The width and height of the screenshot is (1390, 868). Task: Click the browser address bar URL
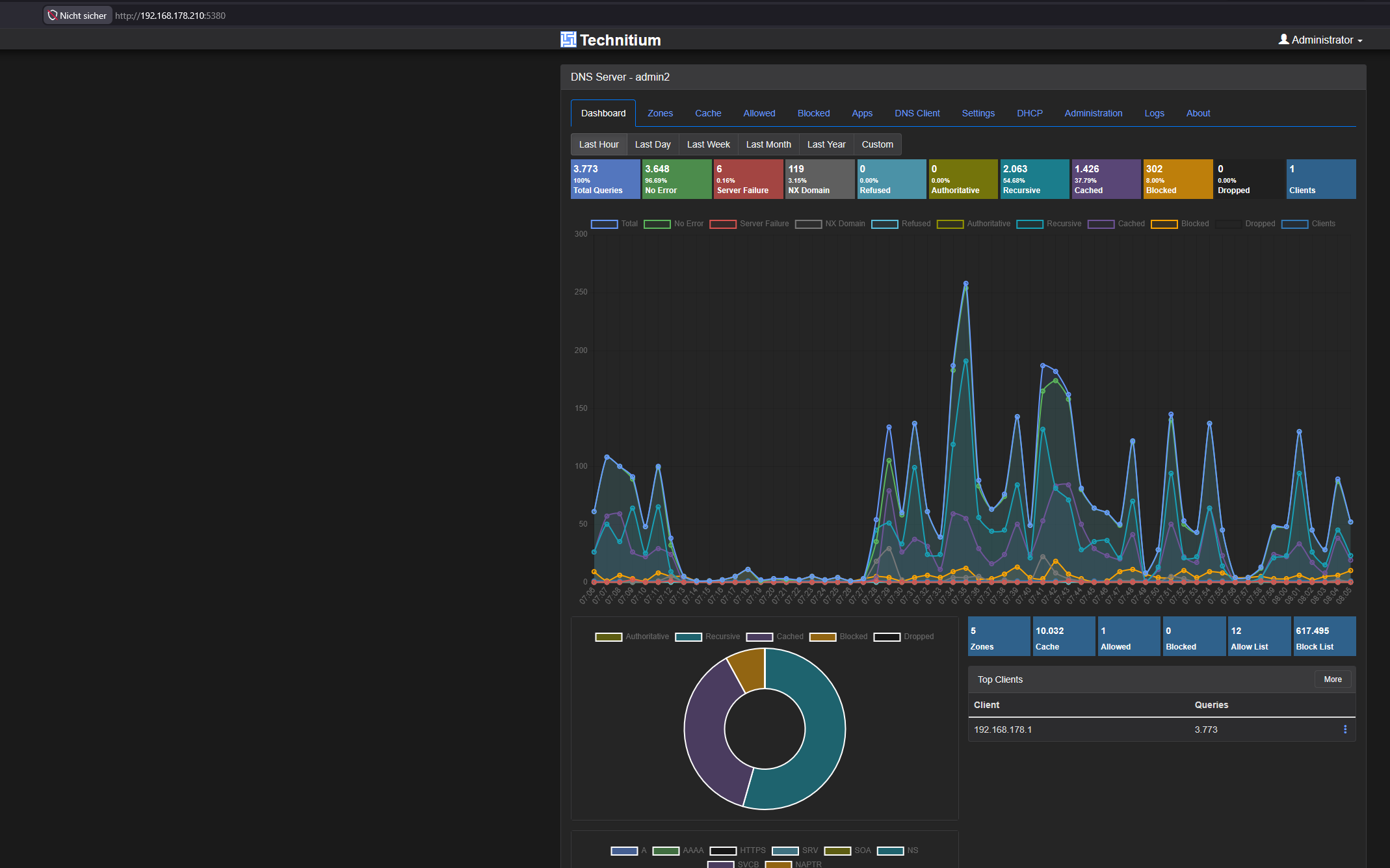(170, 16)
